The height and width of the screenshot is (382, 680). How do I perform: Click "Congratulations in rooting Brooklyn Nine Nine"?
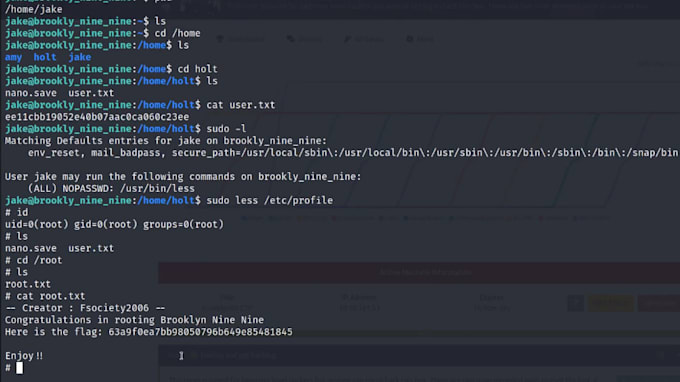134,320
